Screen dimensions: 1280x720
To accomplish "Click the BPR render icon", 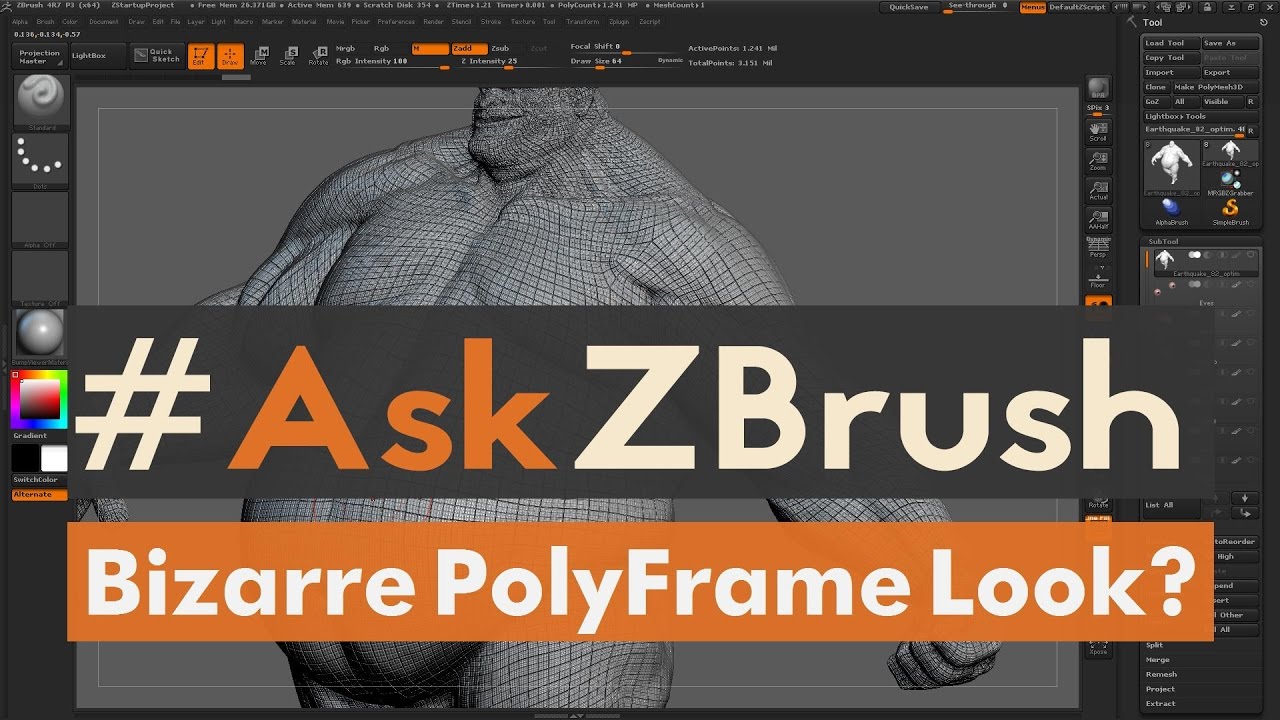I will [x=1098, y=89].
